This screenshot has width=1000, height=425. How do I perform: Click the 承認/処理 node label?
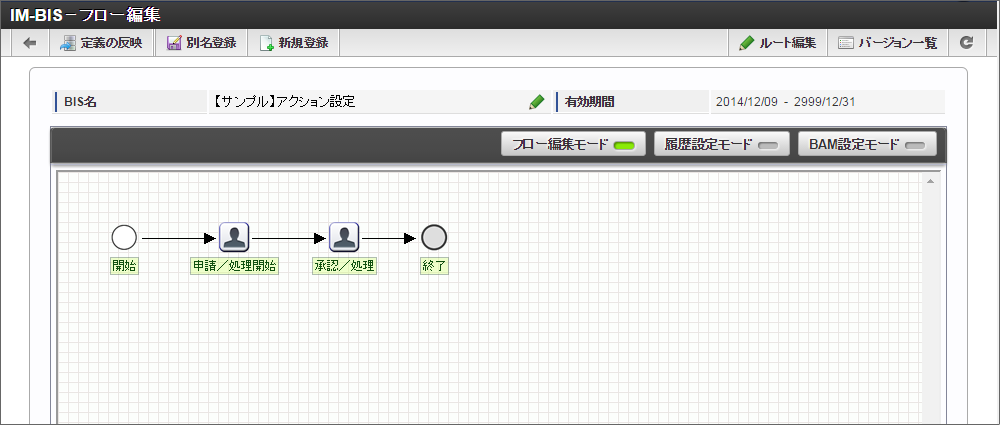click(x=344, y=266)
